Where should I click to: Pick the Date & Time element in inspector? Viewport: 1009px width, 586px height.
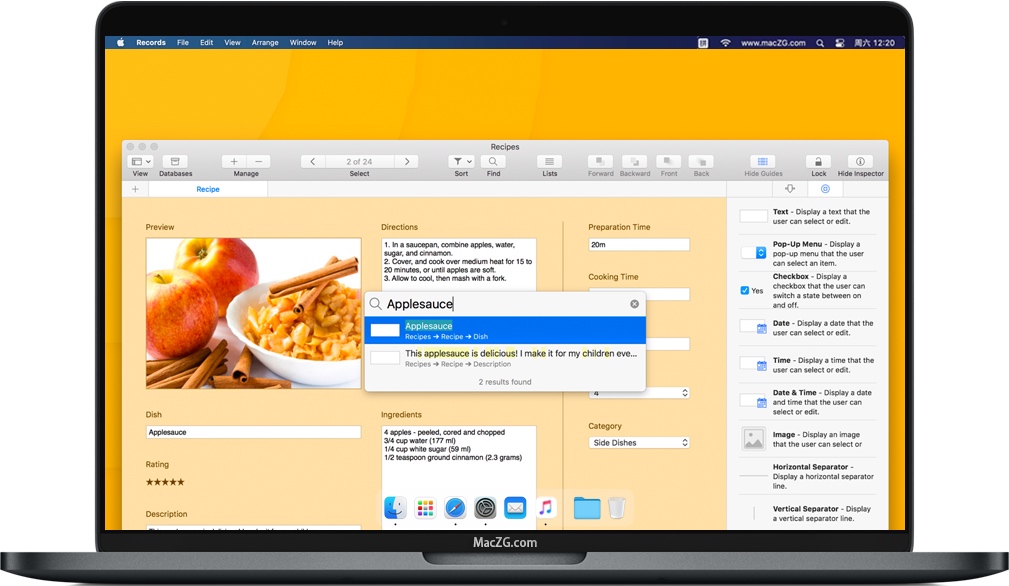tap(809, 402)
